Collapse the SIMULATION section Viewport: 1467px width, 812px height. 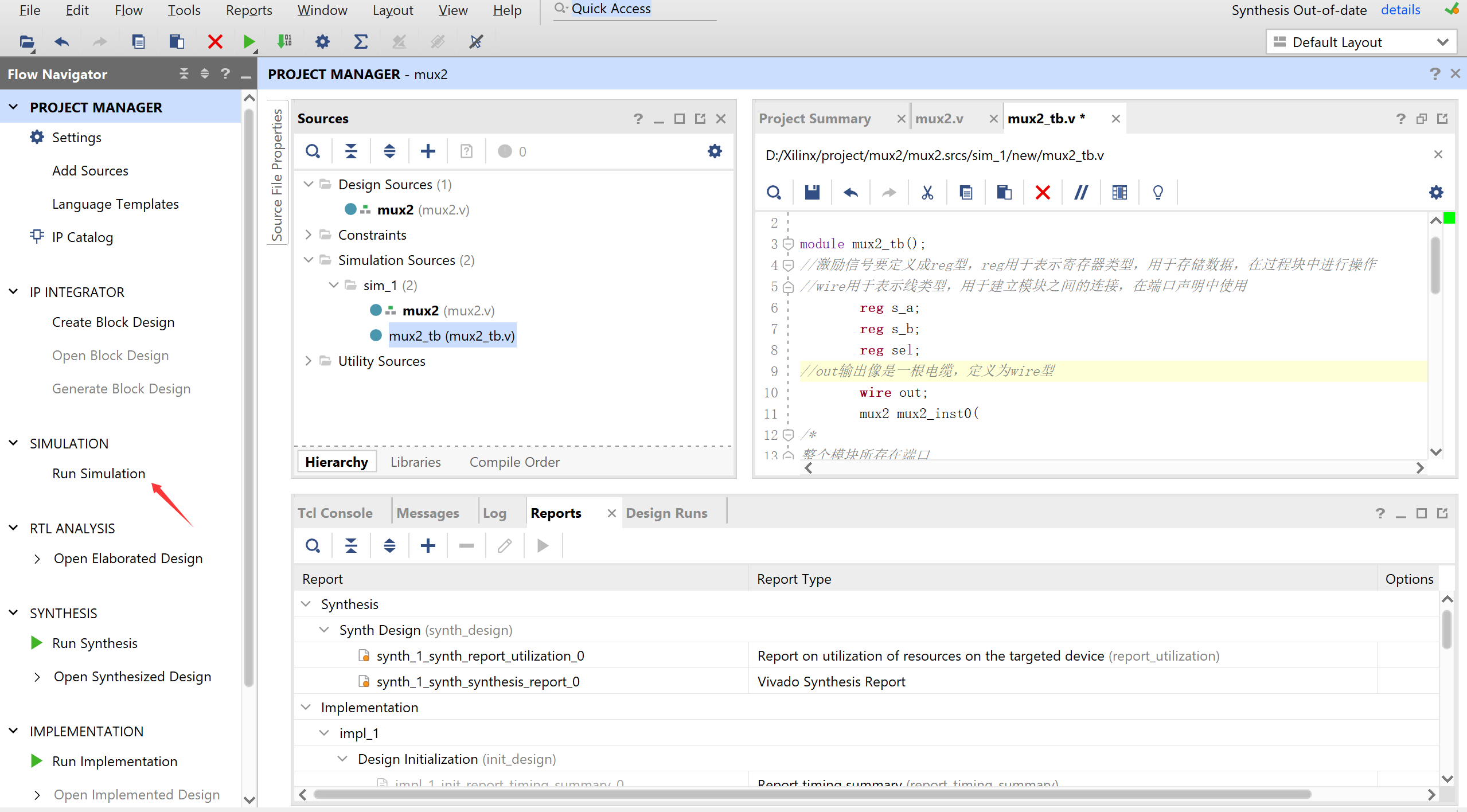[x=14, y=444]
